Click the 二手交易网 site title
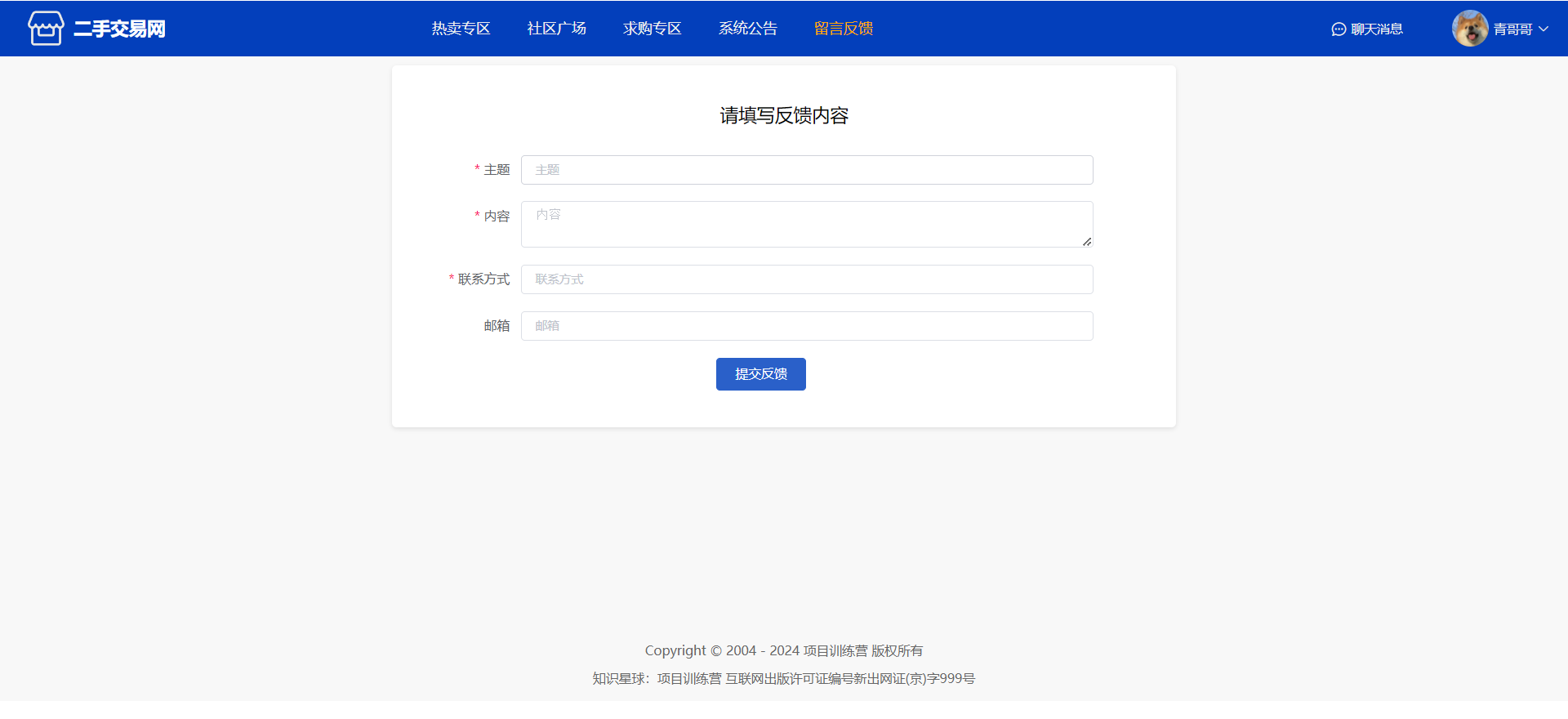Screen dimensions: 1568x719 click(119, 29)
